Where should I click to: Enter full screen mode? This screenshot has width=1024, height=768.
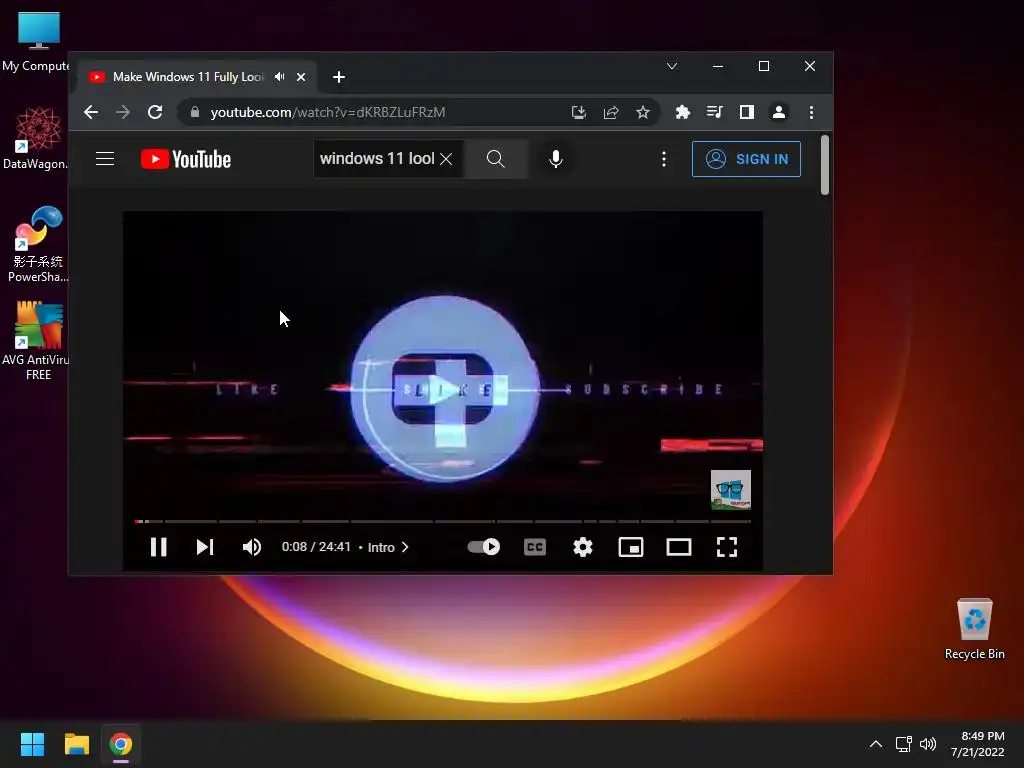[727, 547]
